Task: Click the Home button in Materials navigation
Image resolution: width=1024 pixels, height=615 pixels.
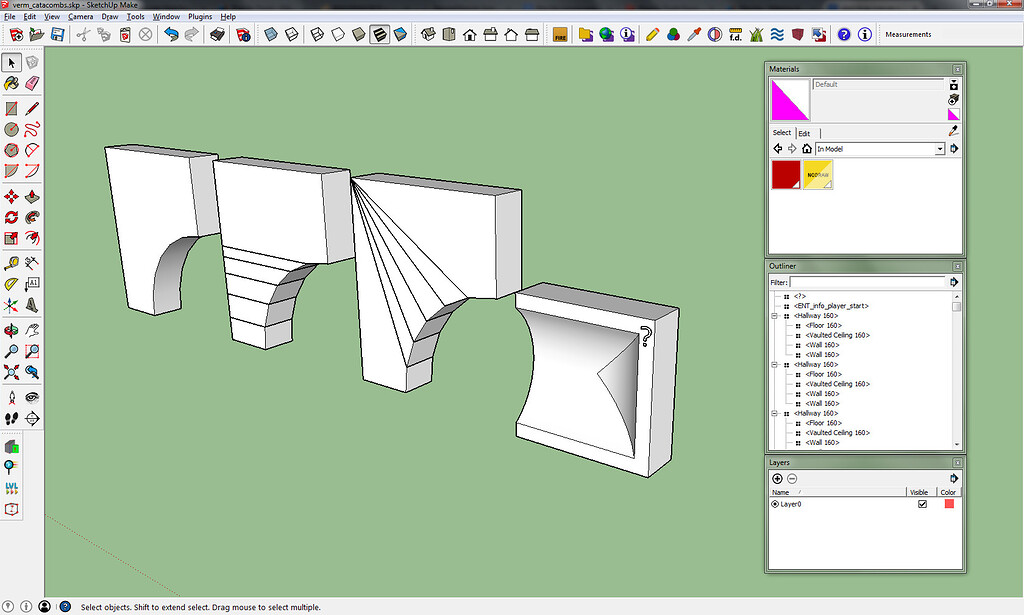Action: (807, 149)
